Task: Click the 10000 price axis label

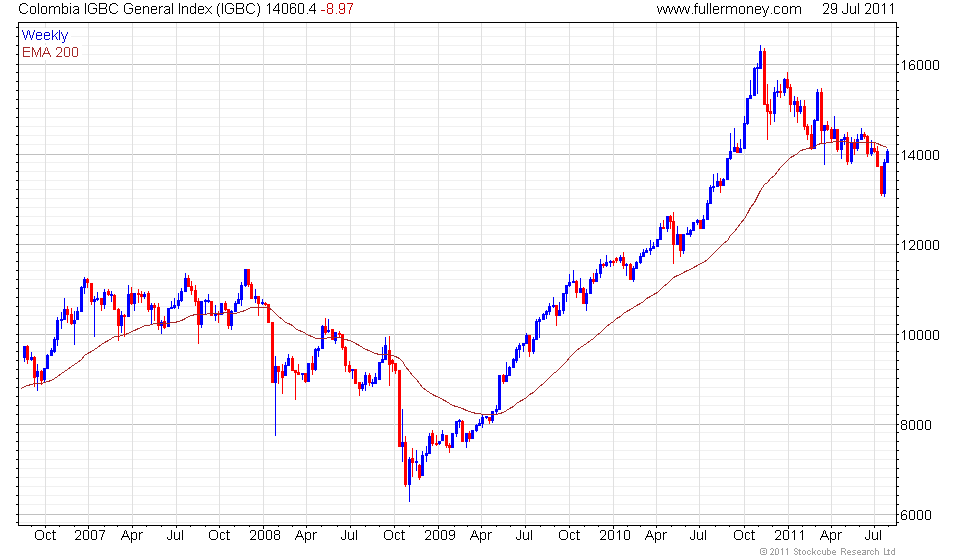Action: click(x=919, y=335)
